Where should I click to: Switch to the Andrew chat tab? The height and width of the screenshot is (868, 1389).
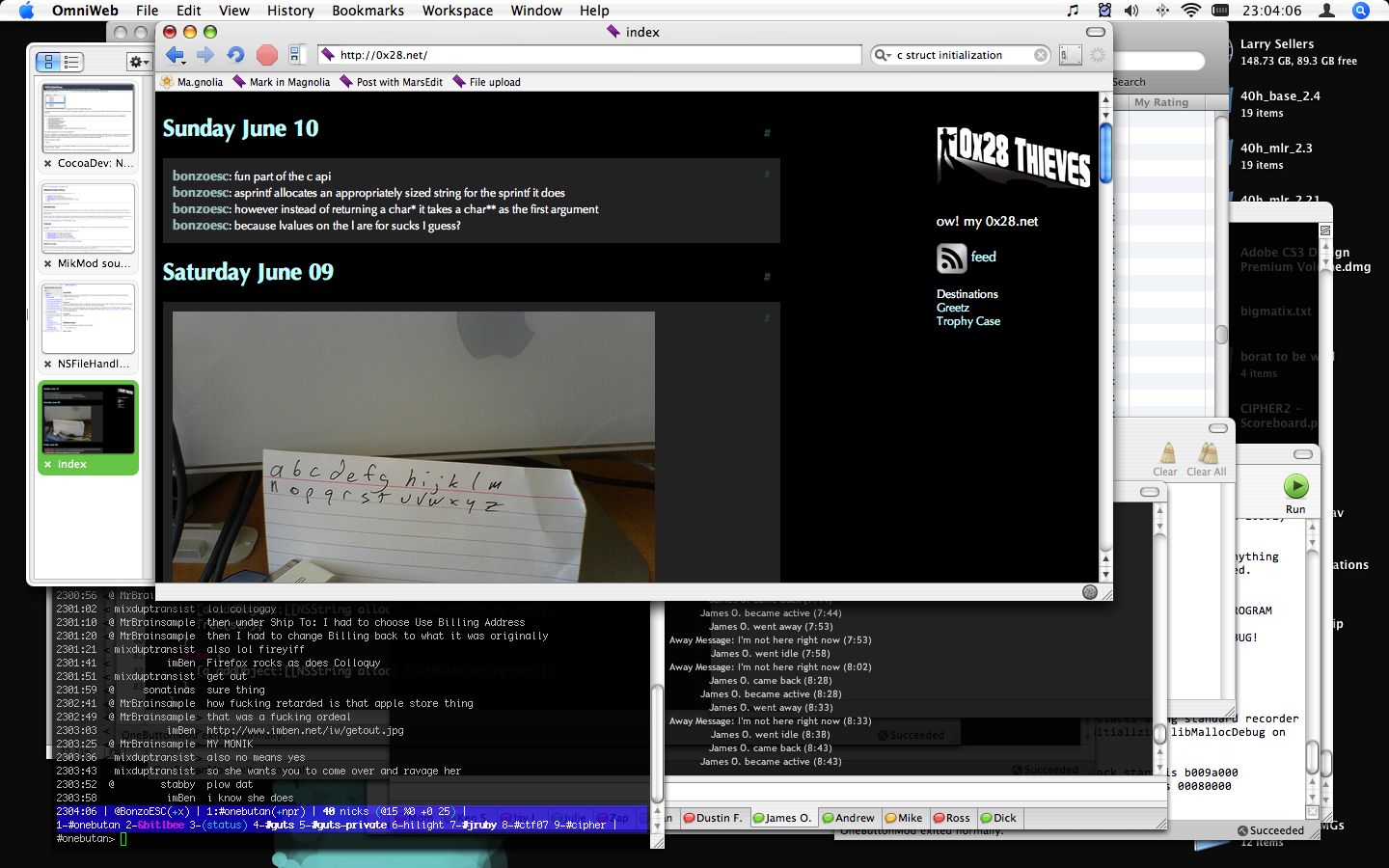coord(849,818)
